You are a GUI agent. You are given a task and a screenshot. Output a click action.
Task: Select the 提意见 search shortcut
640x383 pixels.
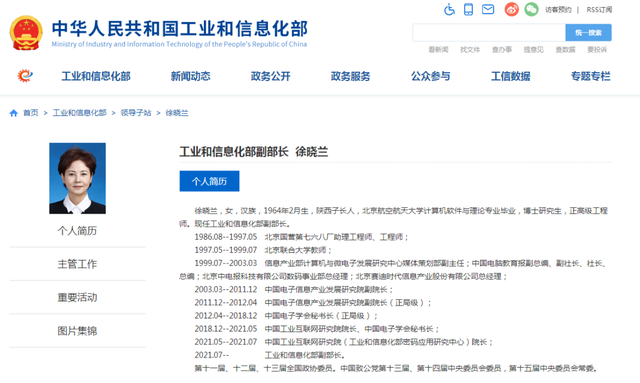(533, 49)
